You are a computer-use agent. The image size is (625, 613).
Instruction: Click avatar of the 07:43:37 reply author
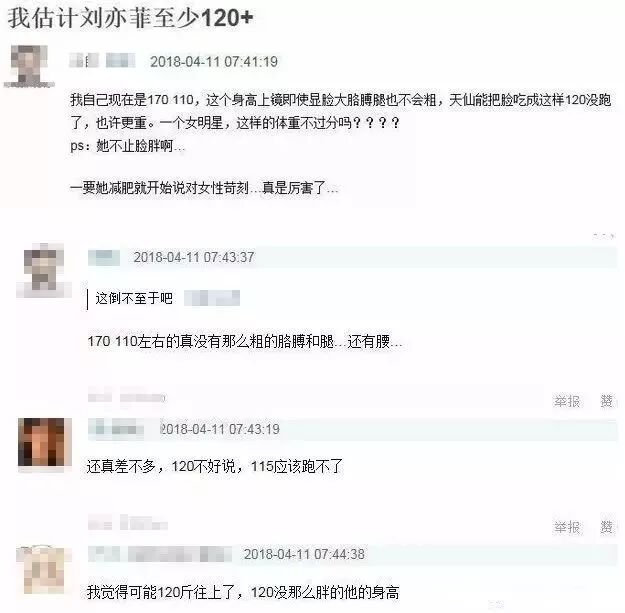[44, 270]
